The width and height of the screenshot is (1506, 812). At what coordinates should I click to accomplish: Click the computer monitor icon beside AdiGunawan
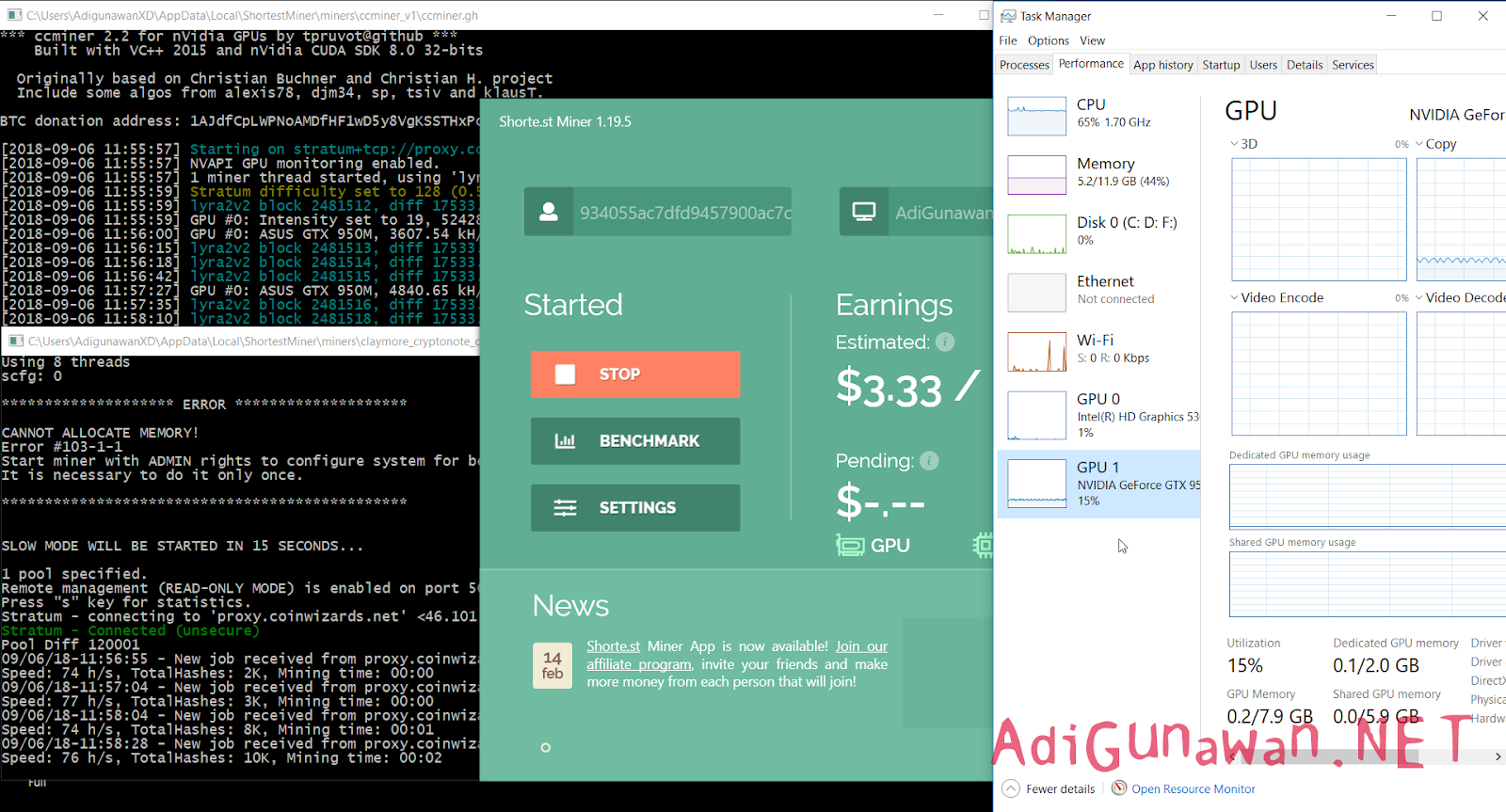click(863, 212)
